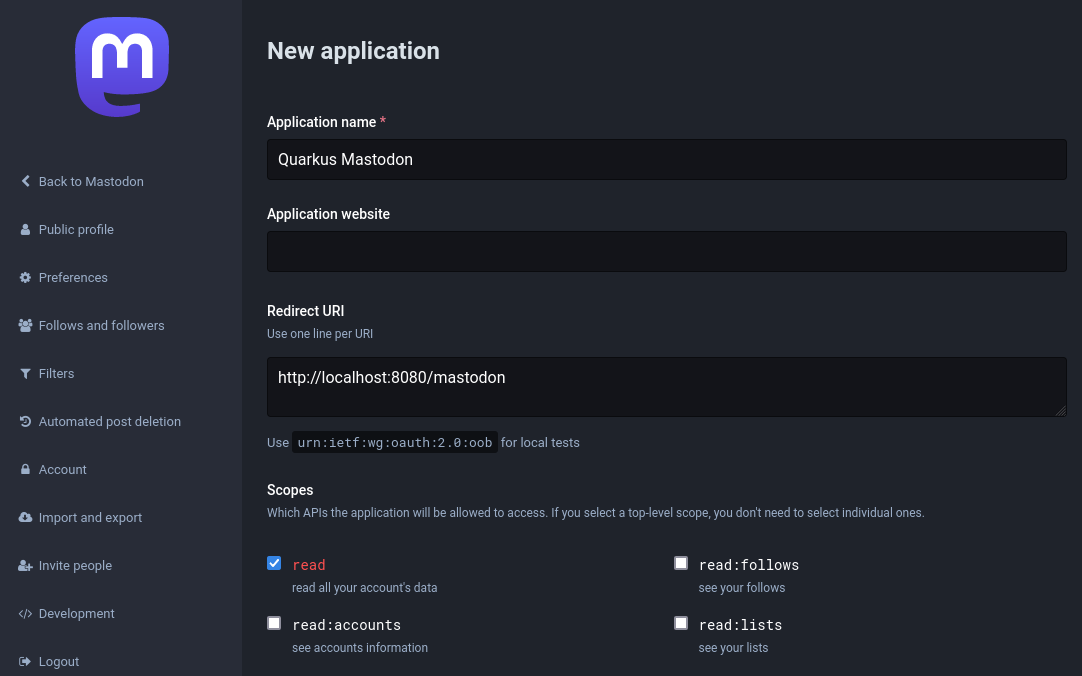This screenshot has height=676, width=1082.
Task: Focus the Application website field
Action: 667,251
